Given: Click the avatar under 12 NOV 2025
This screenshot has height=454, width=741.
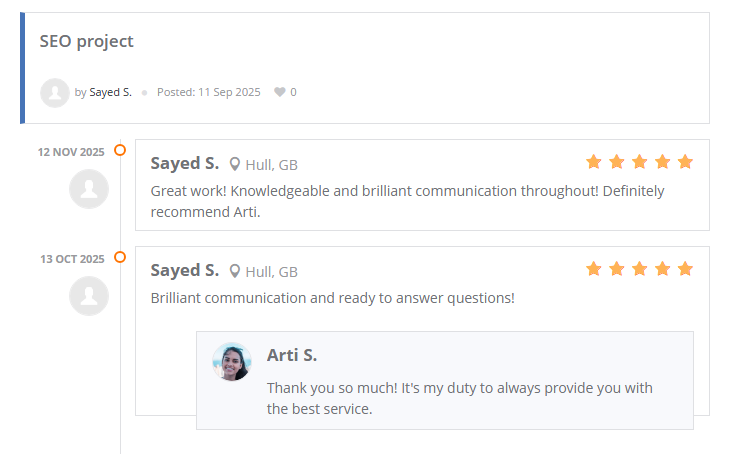Looking at the screenshot, I should click(x=89, y=189).
